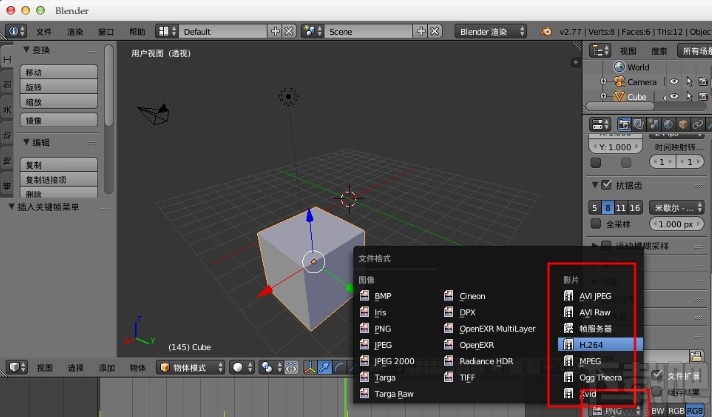Open the Object properties tab cube icon
The image size is (712, 417).
pos(682,124)
